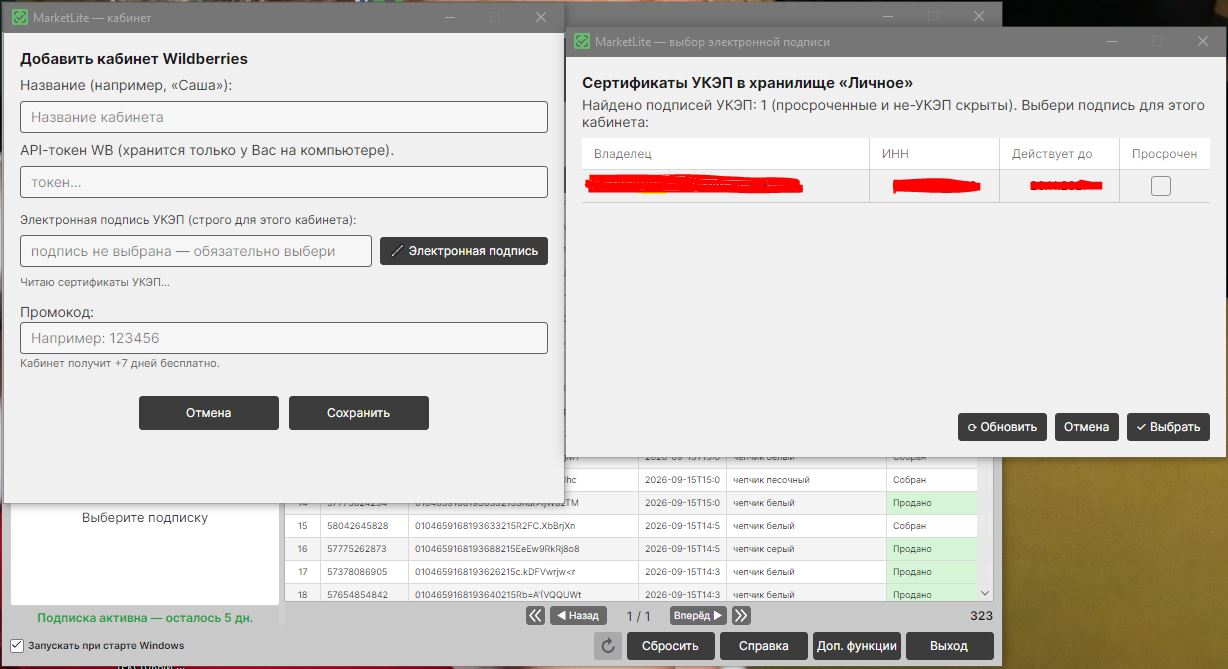Viewport: 1228px width, 669px height.
Task: Click Отмена in the certificate selection window
Action: coord(1087,427)
